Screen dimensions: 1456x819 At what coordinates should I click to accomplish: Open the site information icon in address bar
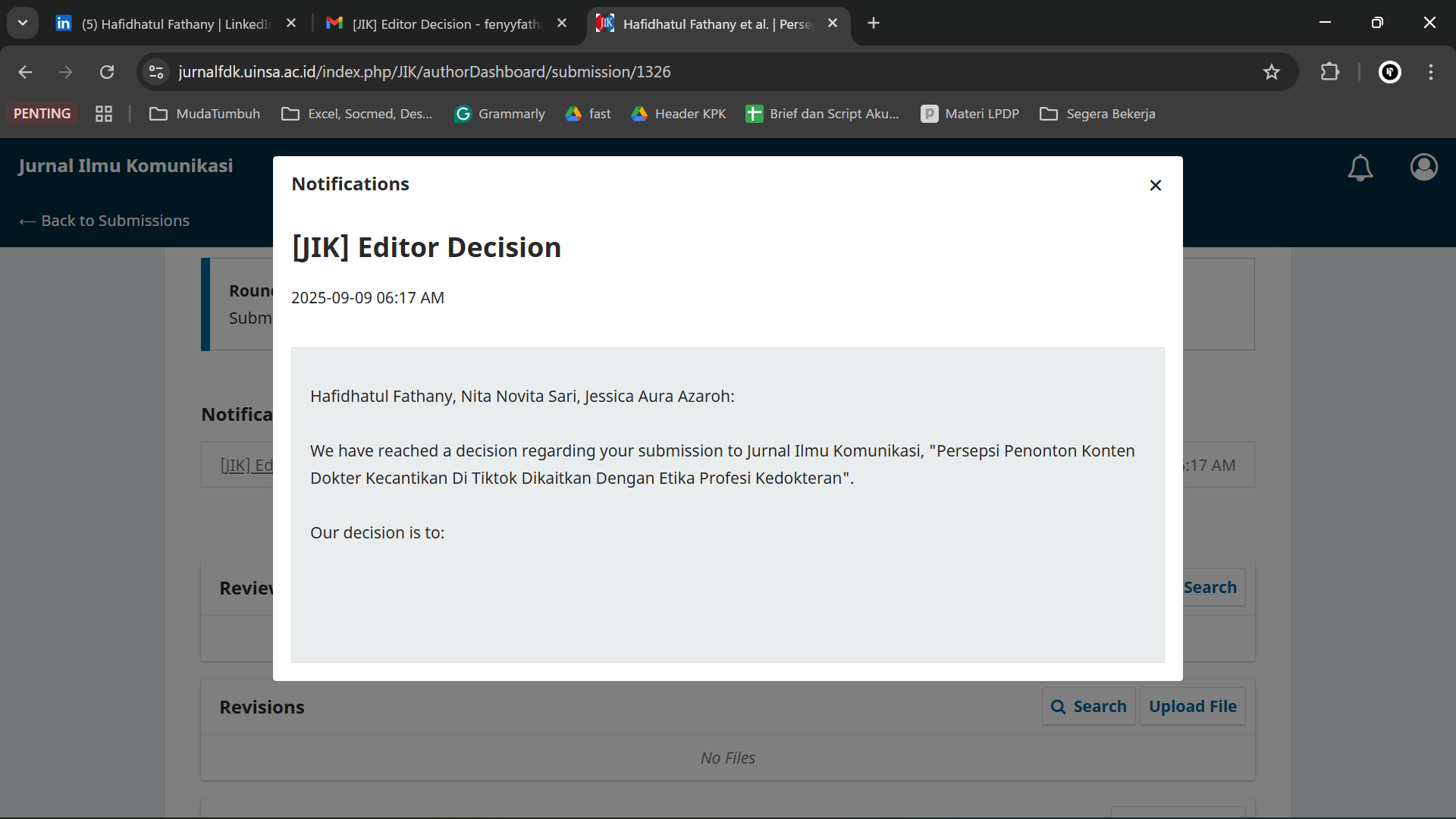(156, 72)
